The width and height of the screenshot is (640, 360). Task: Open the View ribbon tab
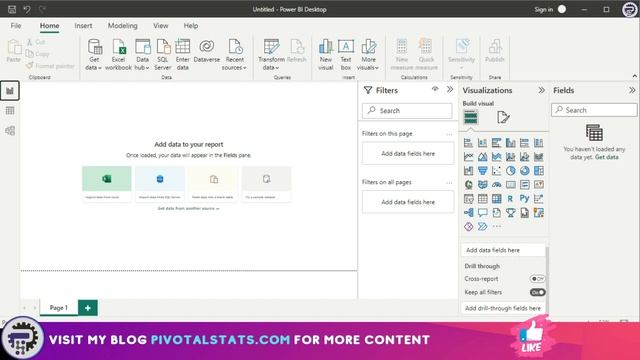point(161,26)
